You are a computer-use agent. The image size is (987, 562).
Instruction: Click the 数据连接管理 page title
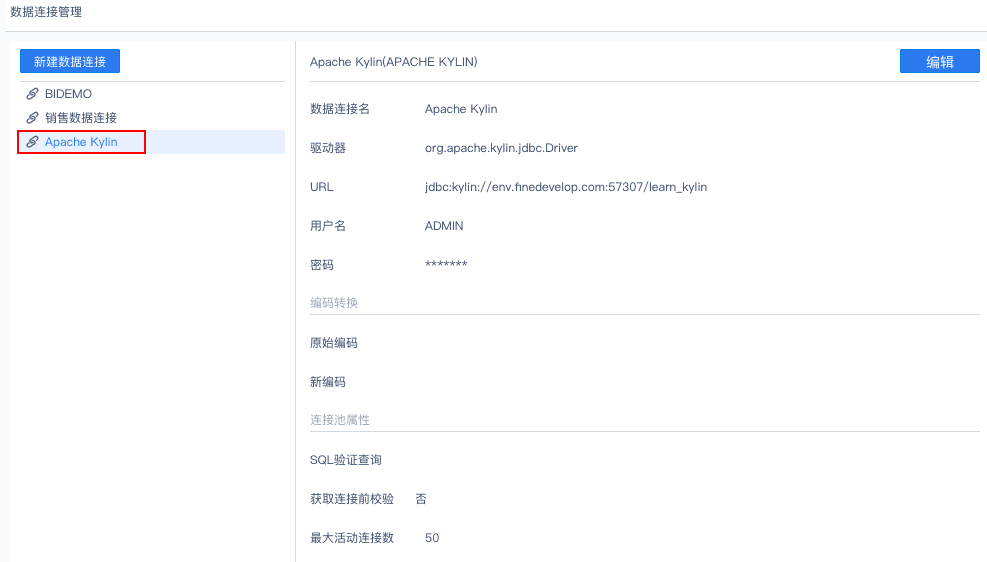coord(46,12)
